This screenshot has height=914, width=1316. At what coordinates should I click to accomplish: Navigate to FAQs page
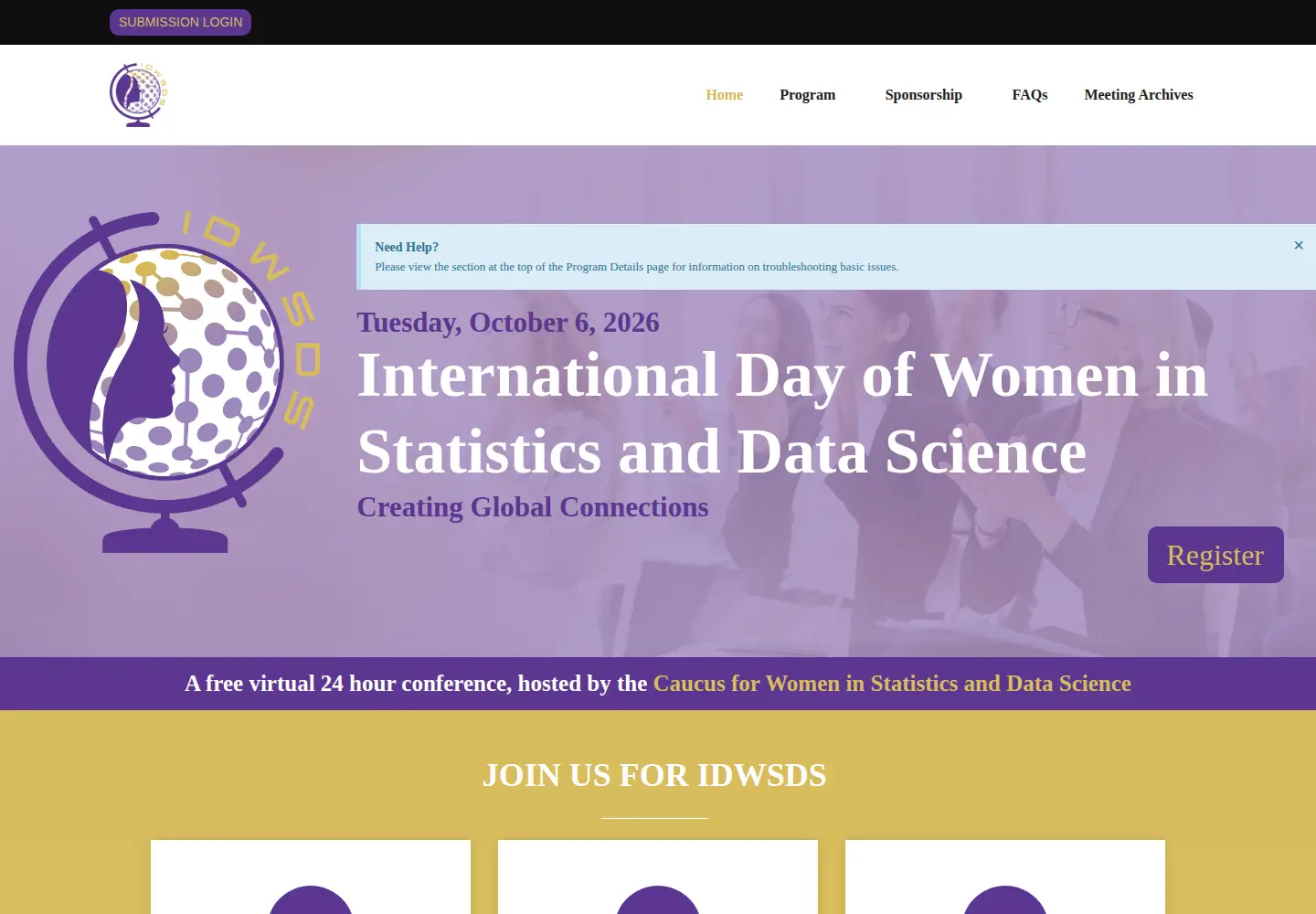[1030, 95]
